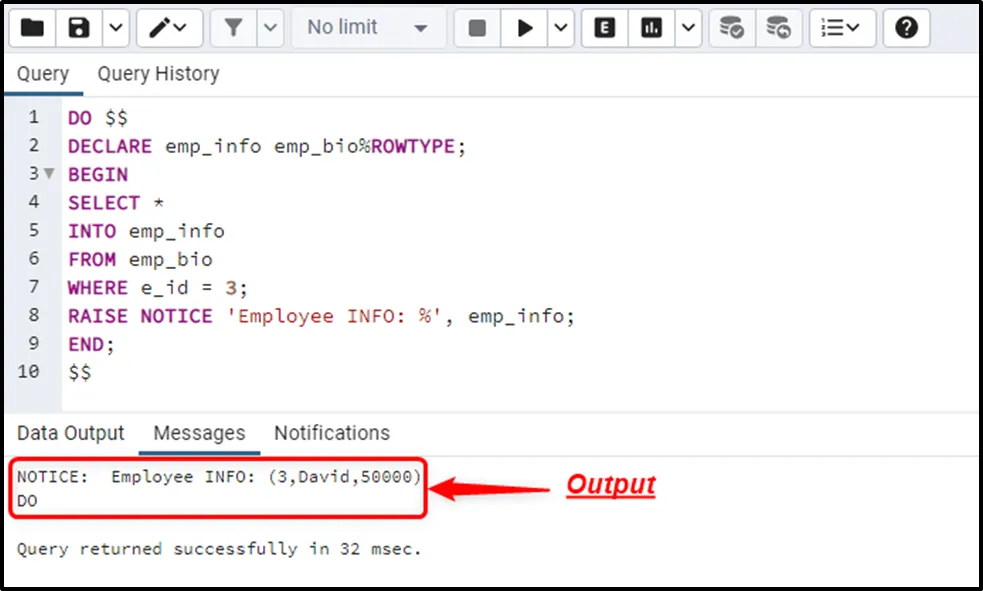The image size is (983, 591).
Task: Click the open file folder icon
Action: coord(32,28)
